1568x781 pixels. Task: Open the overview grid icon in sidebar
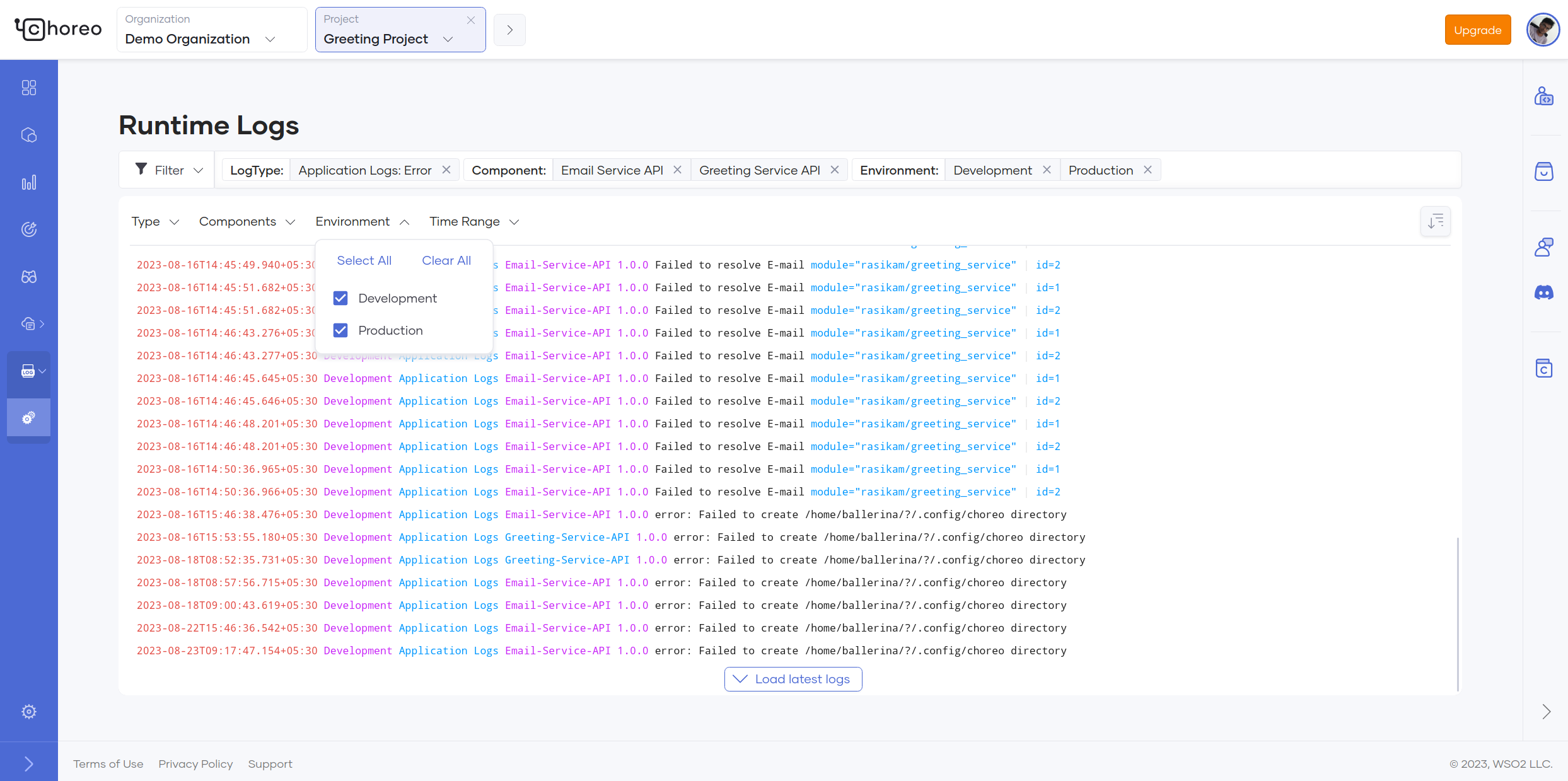(x=29, y=88)
